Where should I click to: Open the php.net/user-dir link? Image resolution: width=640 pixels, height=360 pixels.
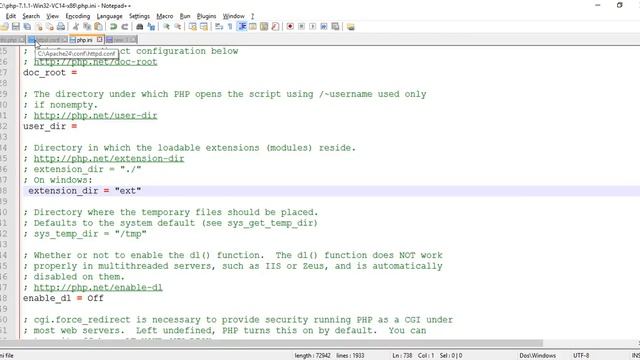pyautogui.click(x=95, y=116)
